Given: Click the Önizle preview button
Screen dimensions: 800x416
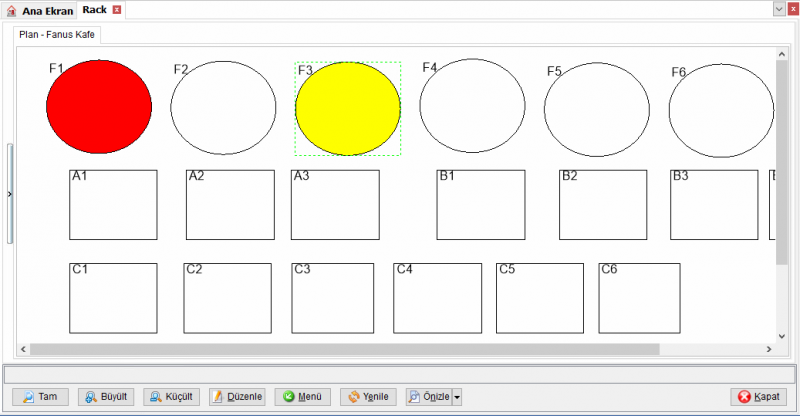Looking at the screenshot, I should [429, 397].
